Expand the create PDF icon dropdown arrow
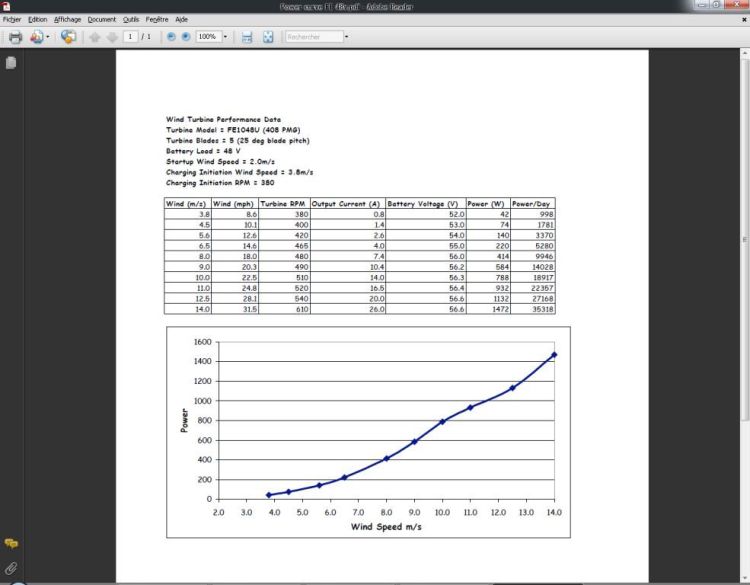This screenshot has height=585, width=750. 48,37
